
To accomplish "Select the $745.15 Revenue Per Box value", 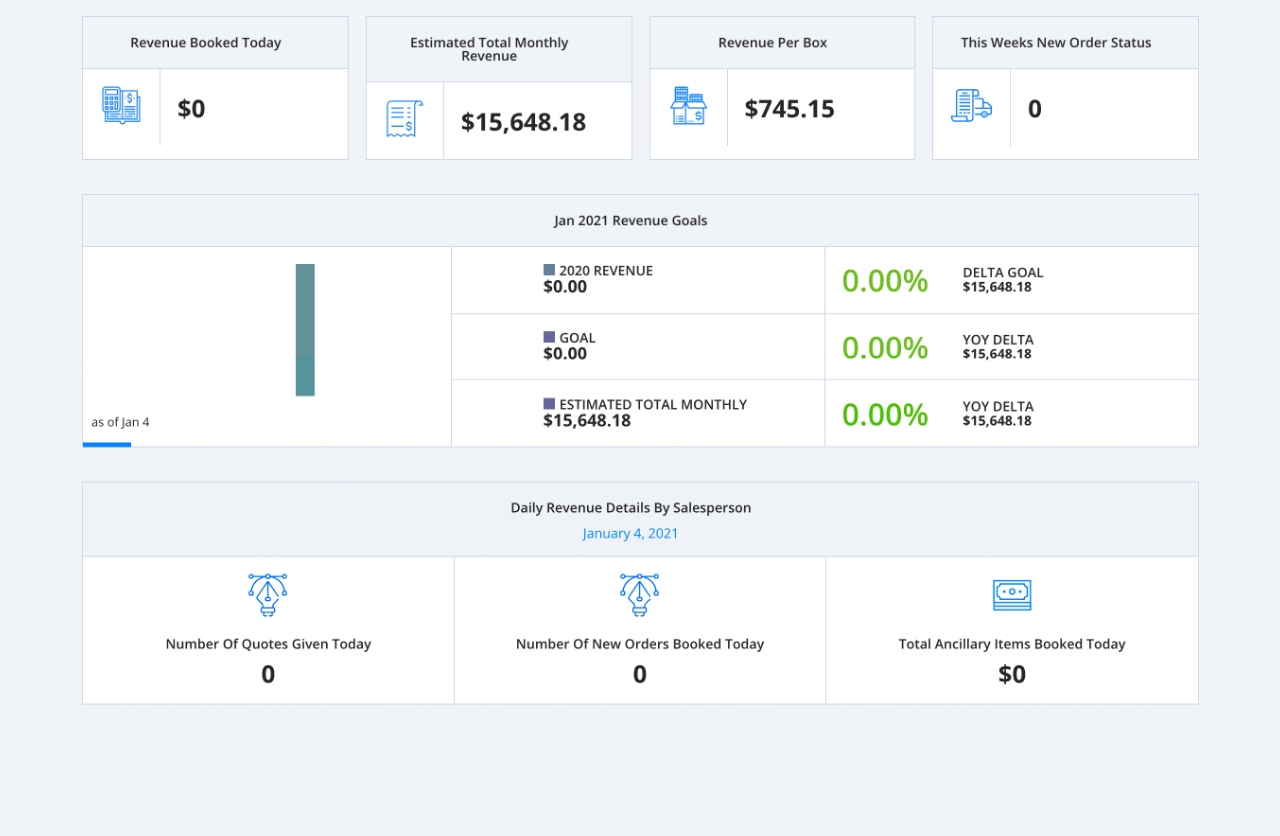I will click(x=789, y=109).
